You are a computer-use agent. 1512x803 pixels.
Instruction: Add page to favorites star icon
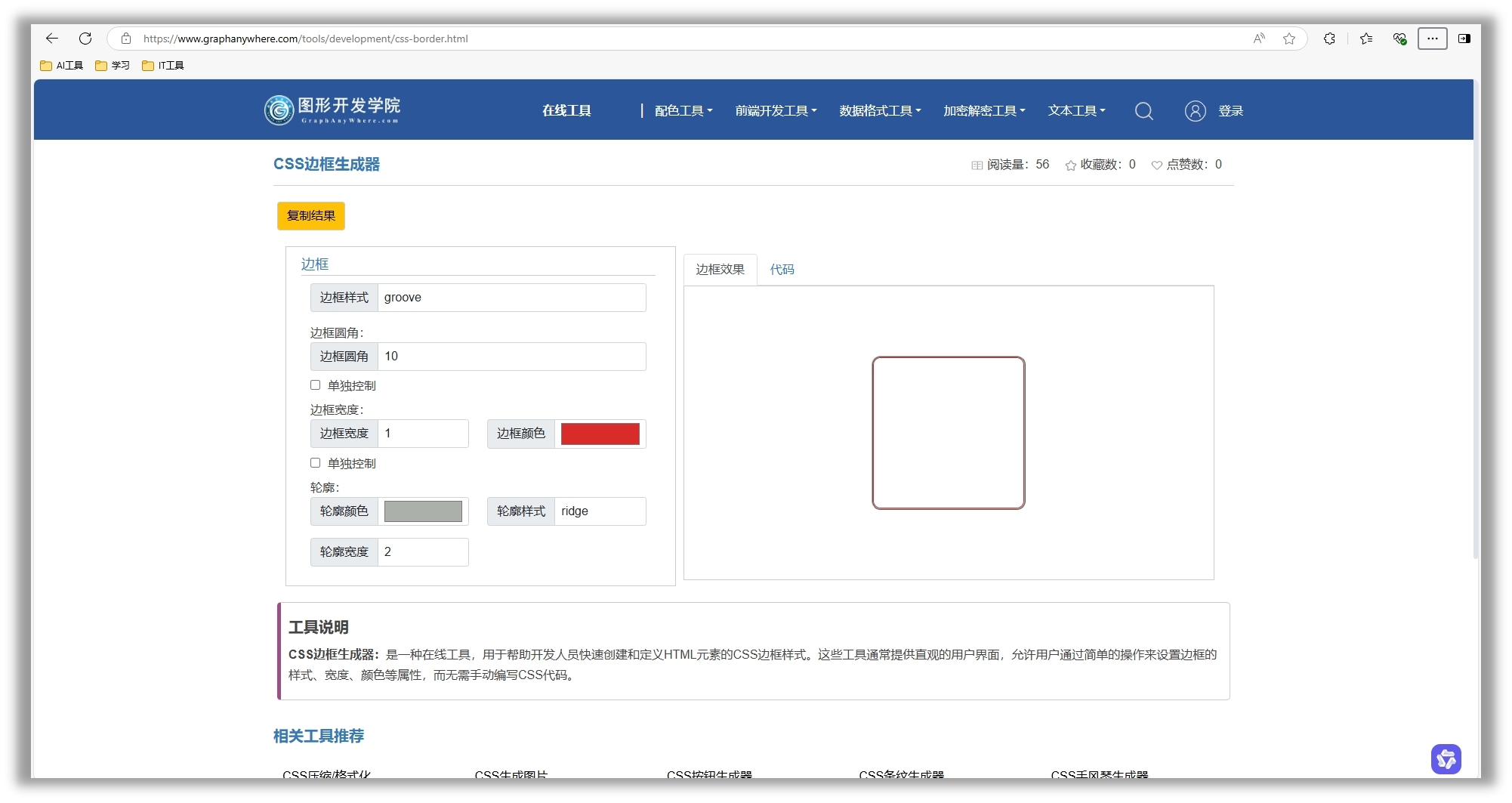pyautogui.click(x=1289, y=39)
